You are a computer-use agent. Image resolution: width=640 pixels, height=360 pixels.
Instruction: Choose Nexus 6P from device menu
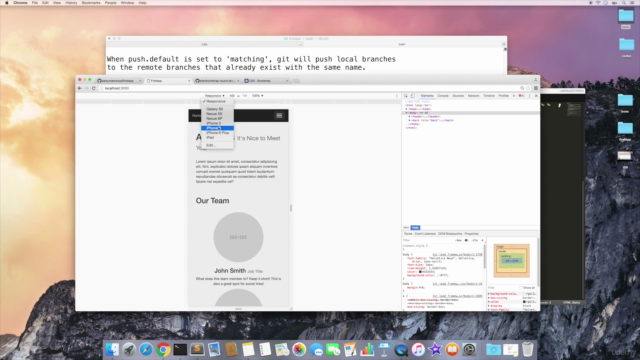coord(217,118)
